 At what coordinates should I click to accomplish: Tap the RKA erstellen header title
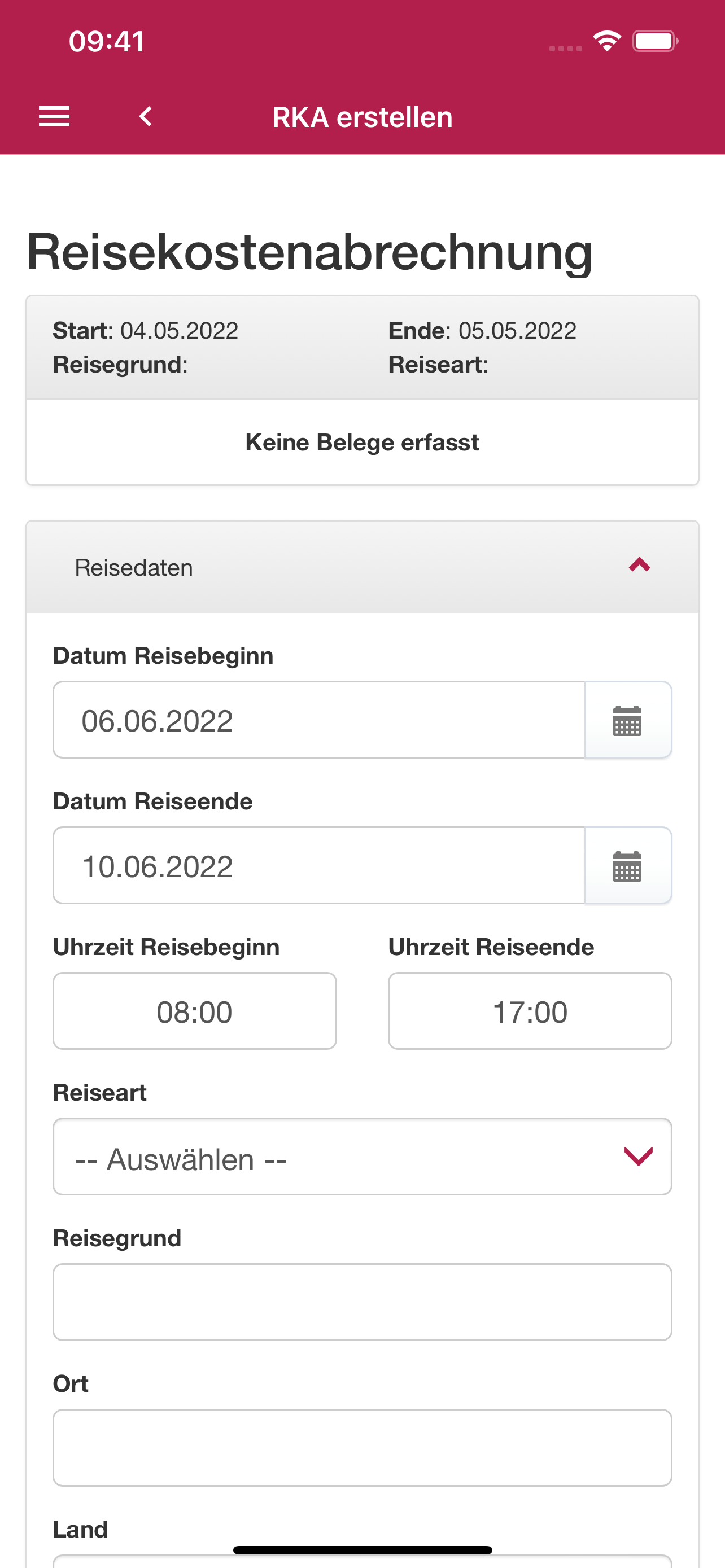pos(362,117)
